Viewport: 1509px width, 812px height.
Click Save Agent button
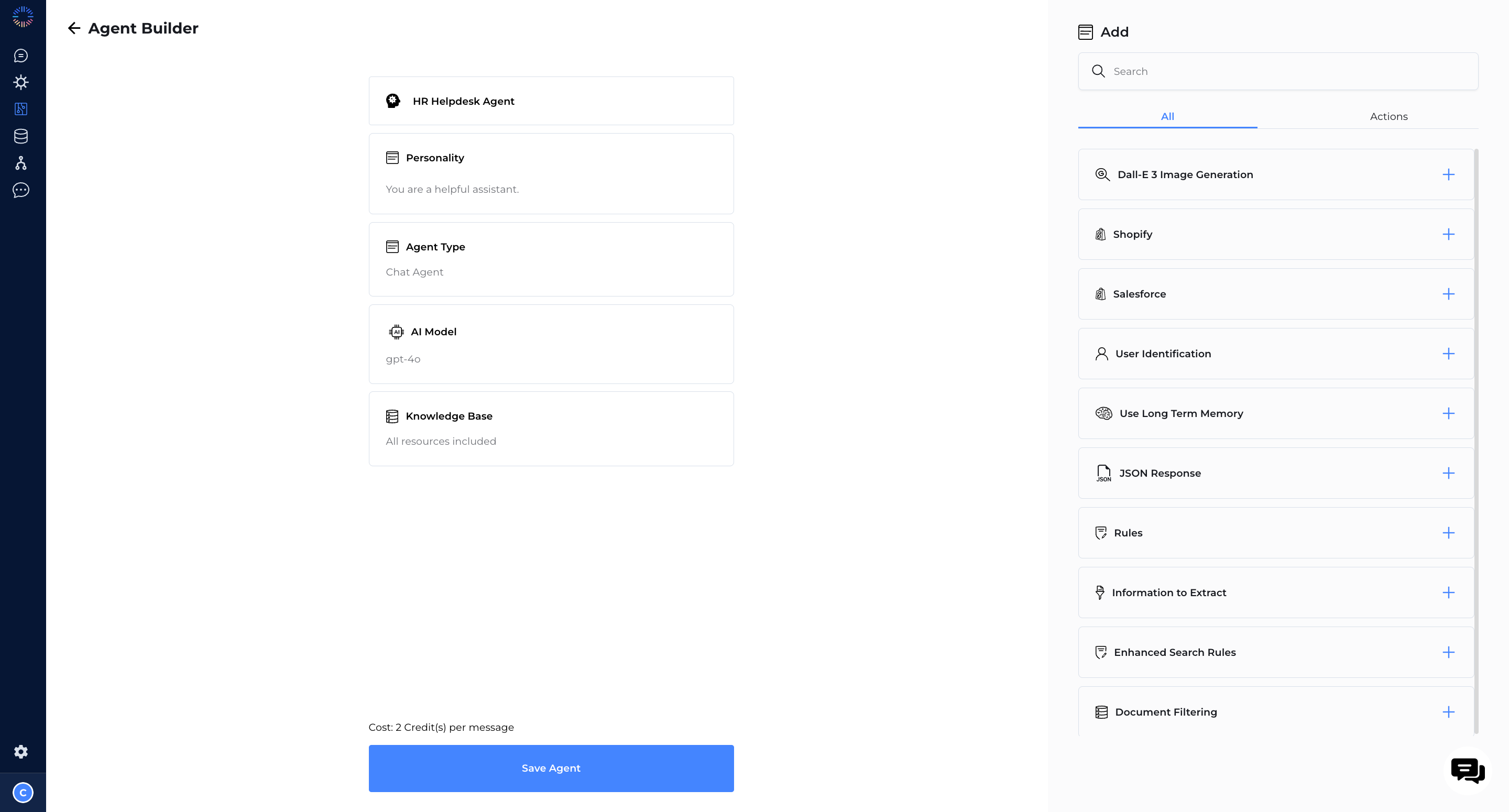pyautogui.click(x=551, y=768)
